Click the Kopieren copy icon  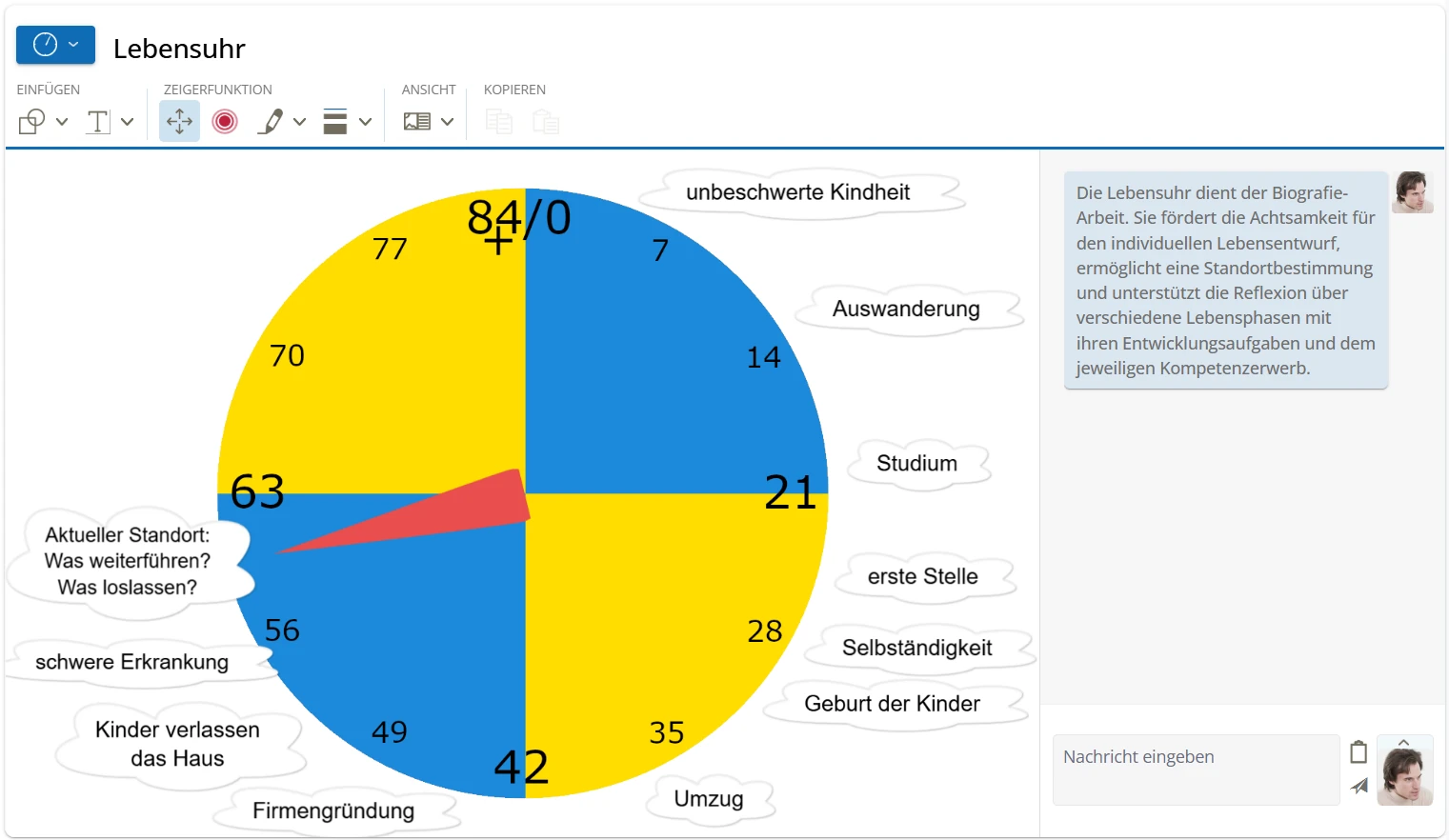click(498, 121)
